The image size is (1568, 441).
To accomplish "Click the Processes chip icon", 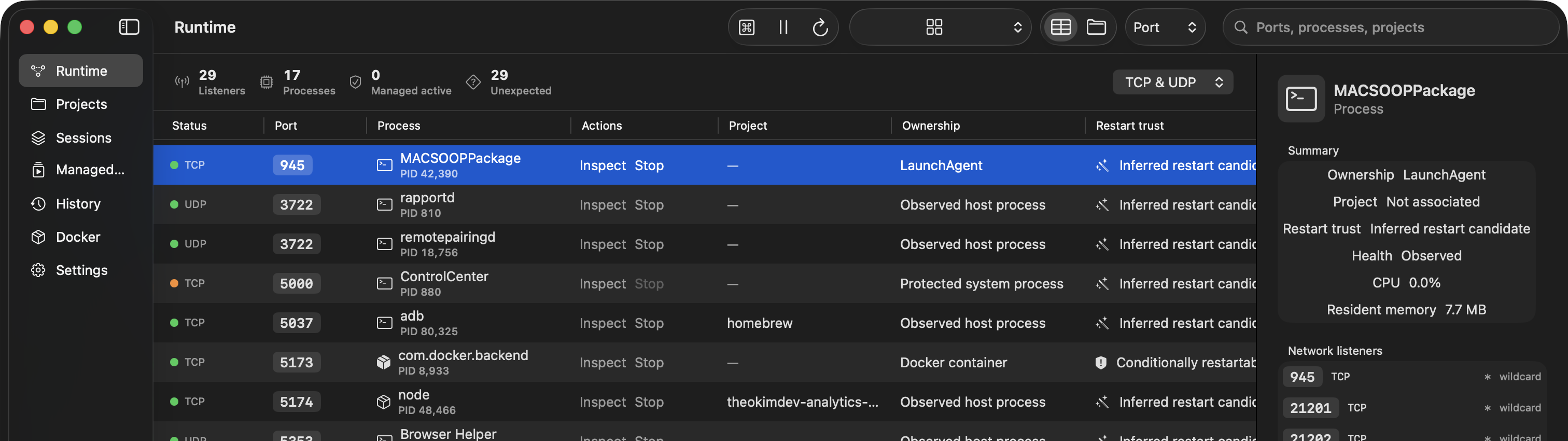I will click(x=267, y=81).
